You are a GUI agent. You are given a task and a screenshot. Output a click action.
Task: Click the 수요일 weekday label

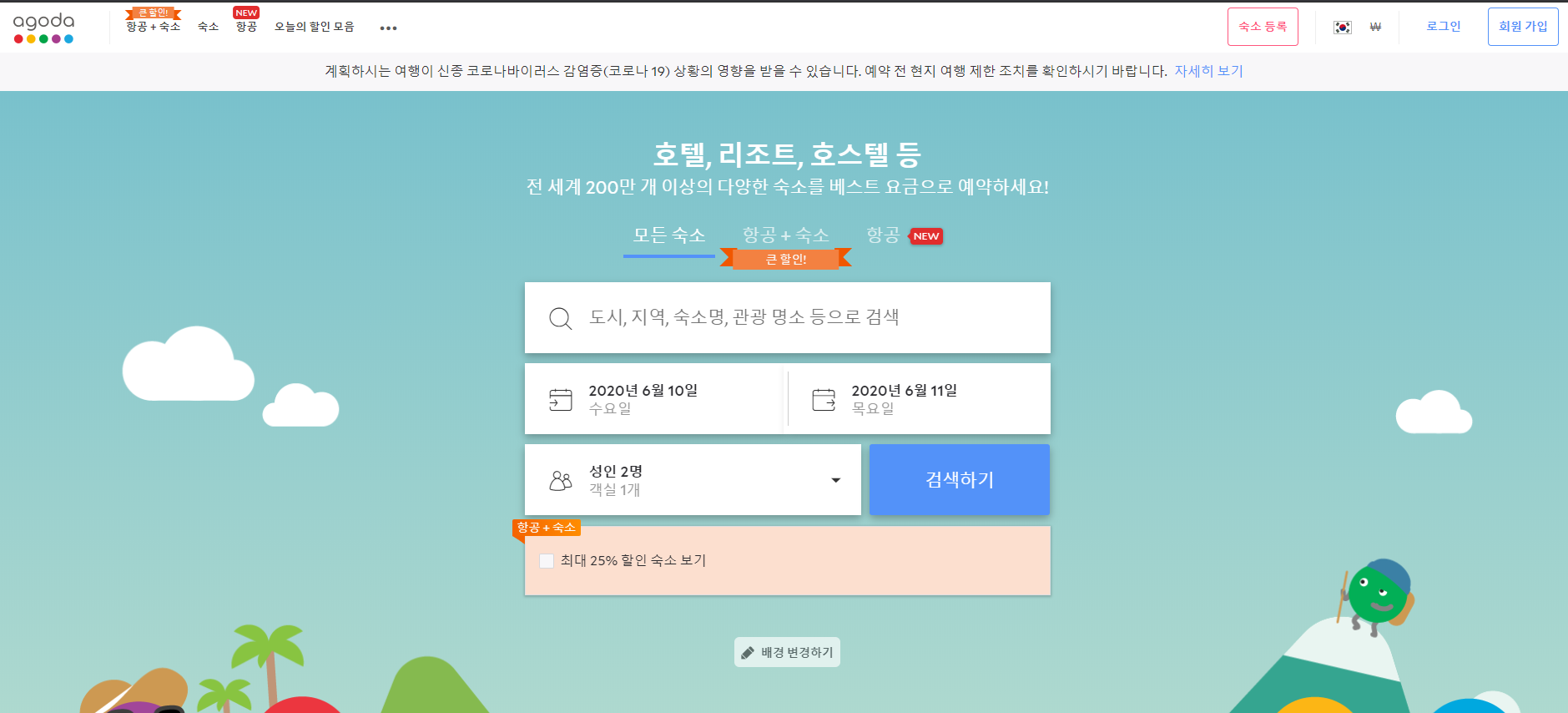point(610,409)
